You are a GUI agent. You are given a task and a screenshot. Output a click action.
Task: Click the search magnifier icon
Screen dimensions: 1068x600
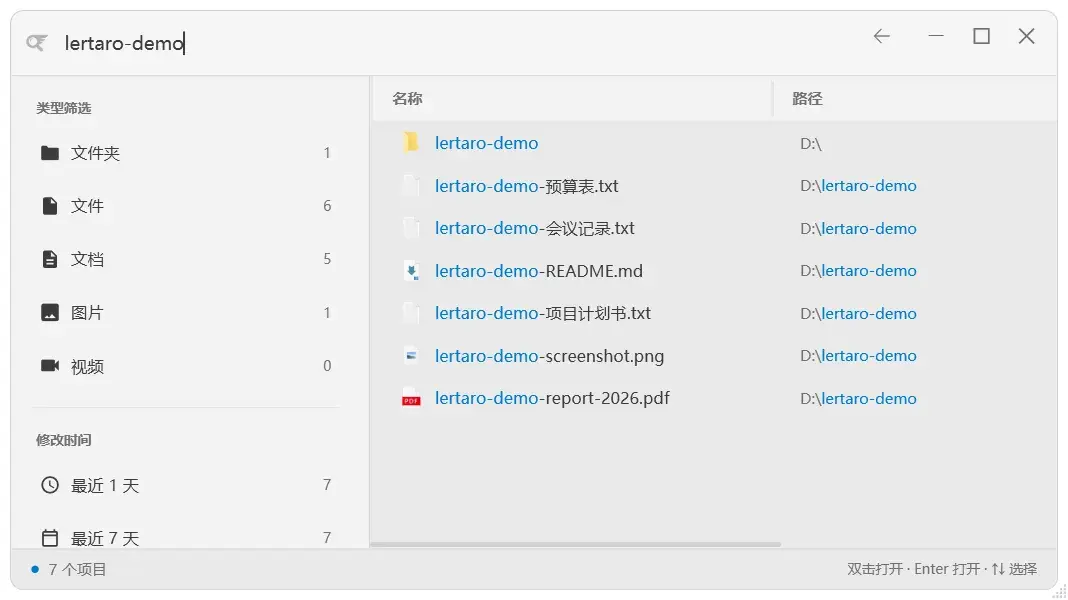pos(37,43)
